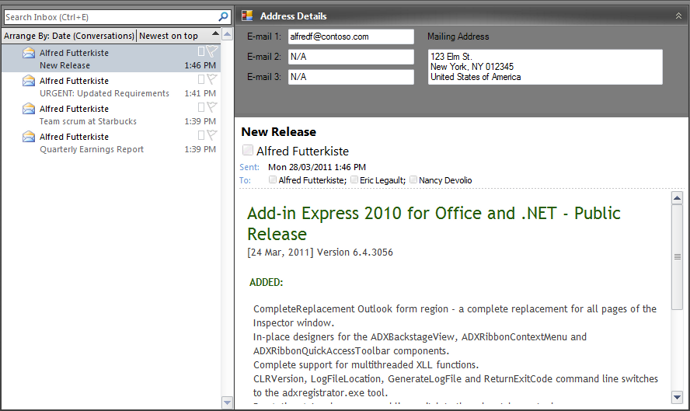
Task: Click the down arrow of the reading pane scrollbar
Action: click(677, 396)
